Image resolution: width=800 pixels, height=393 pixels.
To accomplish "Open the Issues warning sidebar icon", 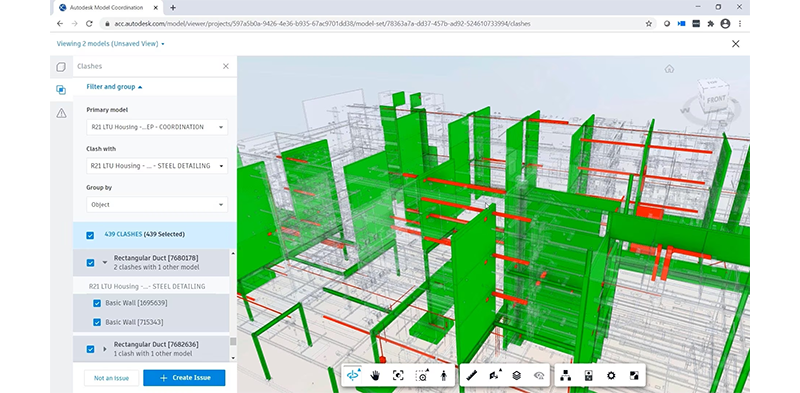I will pyautogui.click(x=61, y=113).
